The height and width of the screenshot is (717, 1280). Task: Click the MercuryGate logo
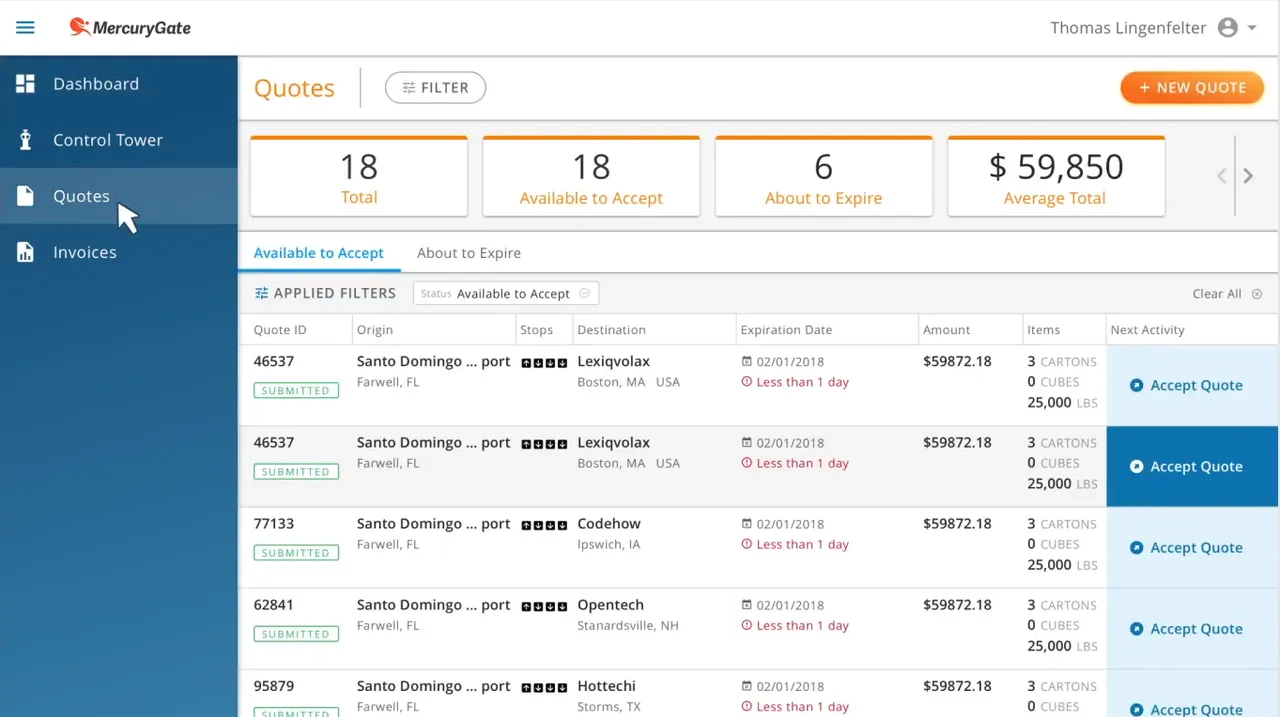point(130,28)
